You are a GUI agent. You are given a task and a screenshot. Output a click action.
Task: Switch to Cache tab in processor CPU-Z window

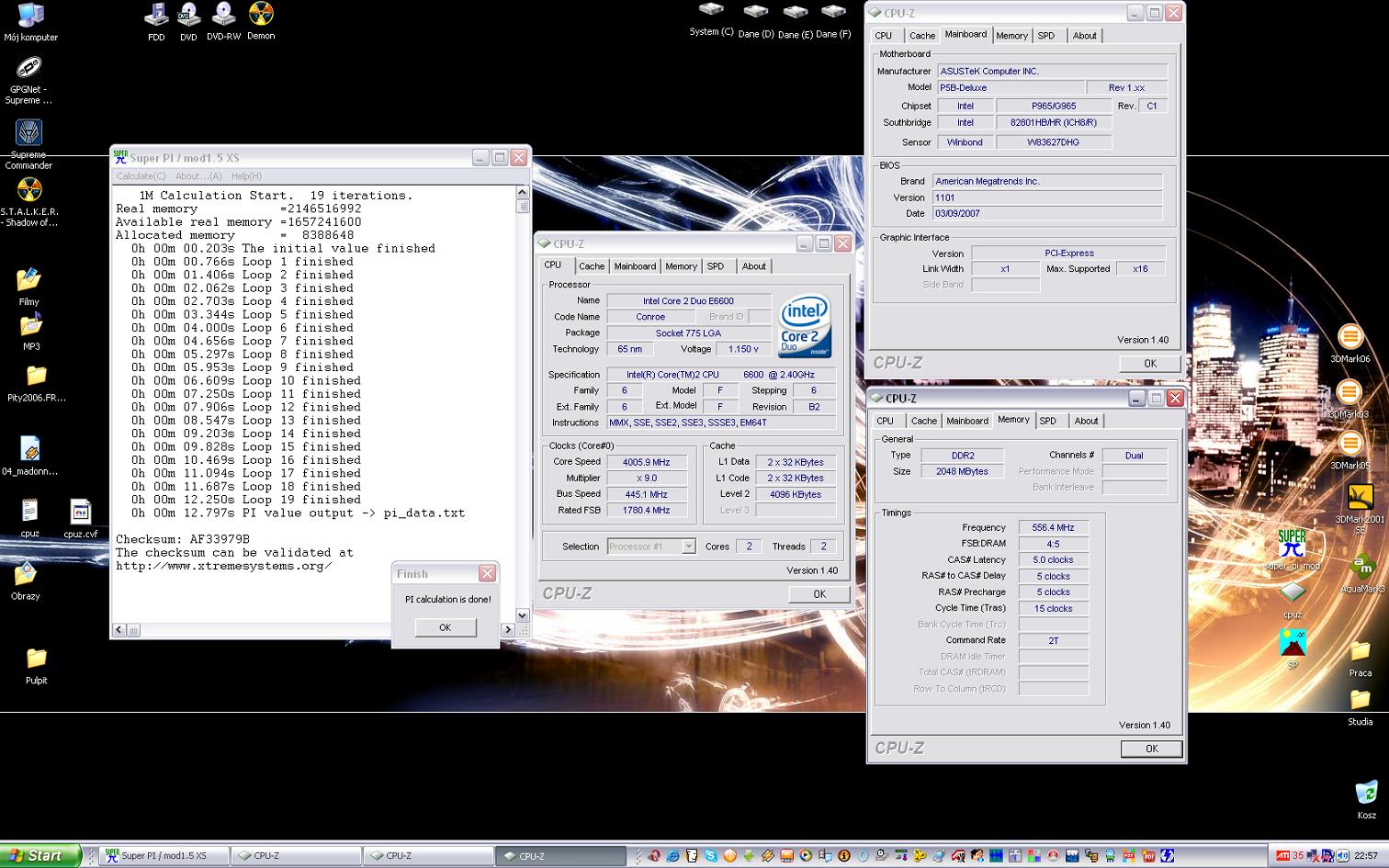(592, 266)
